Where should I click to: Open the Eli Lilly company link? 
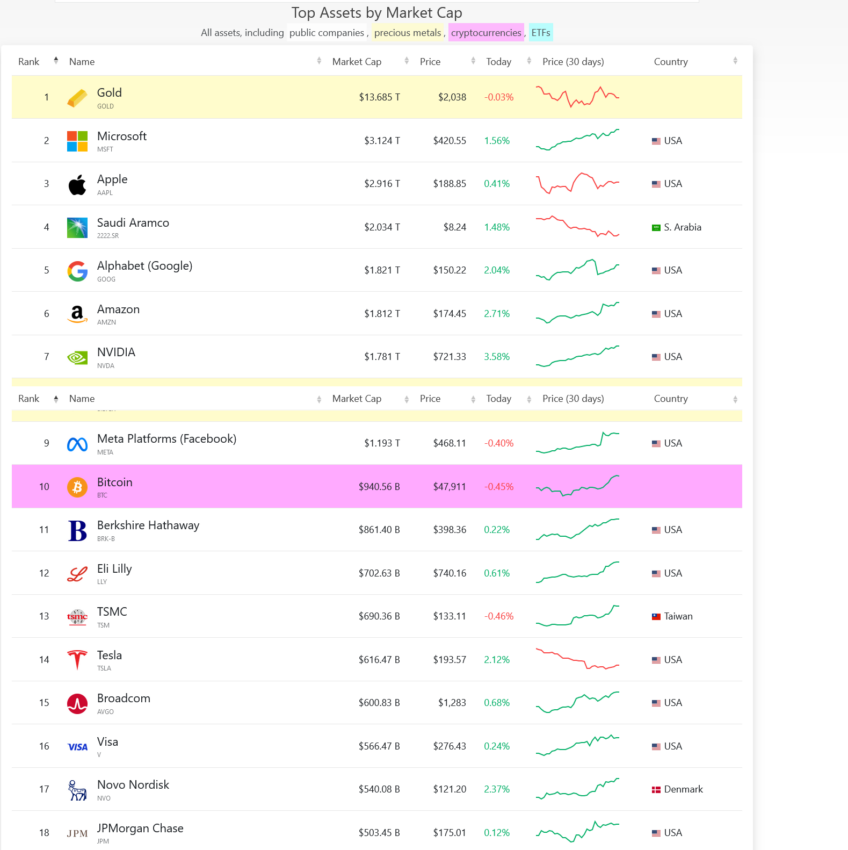coord(114,569)
